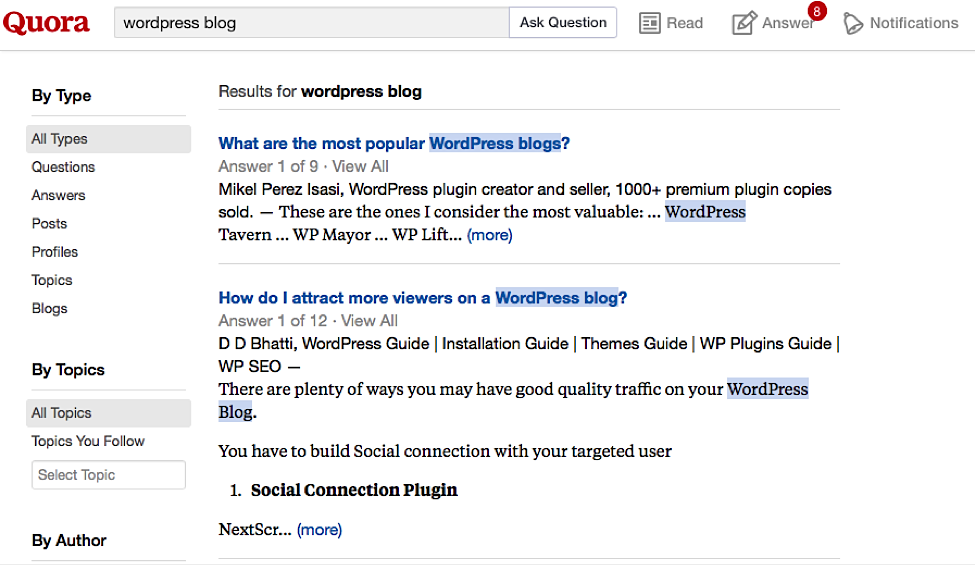The height and width of the screenshot is (565, 975).
Task: Open the Read feed icon
Action: [650, 23]
